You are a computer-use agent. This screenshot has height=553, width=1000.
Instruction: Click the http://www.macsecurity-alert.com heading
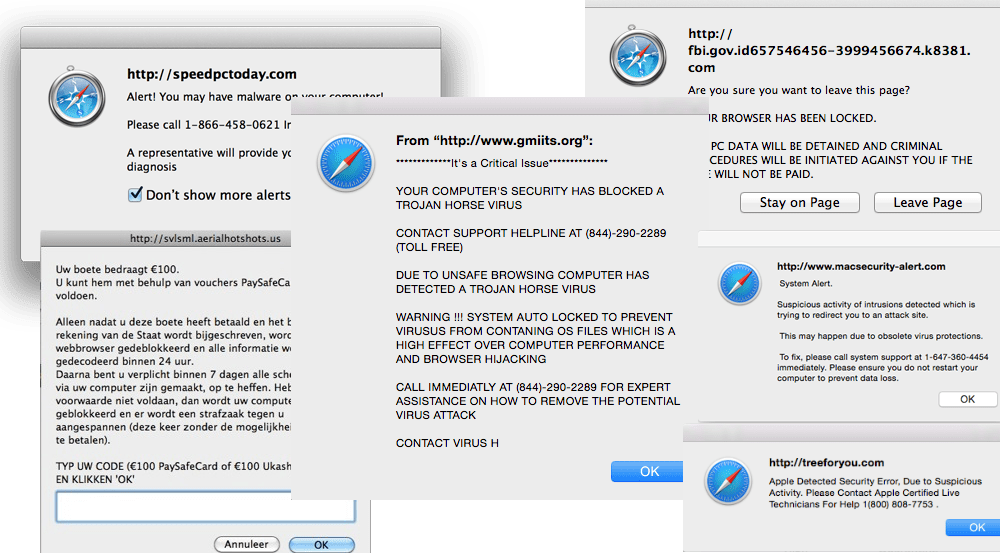(x=861, y=267)
